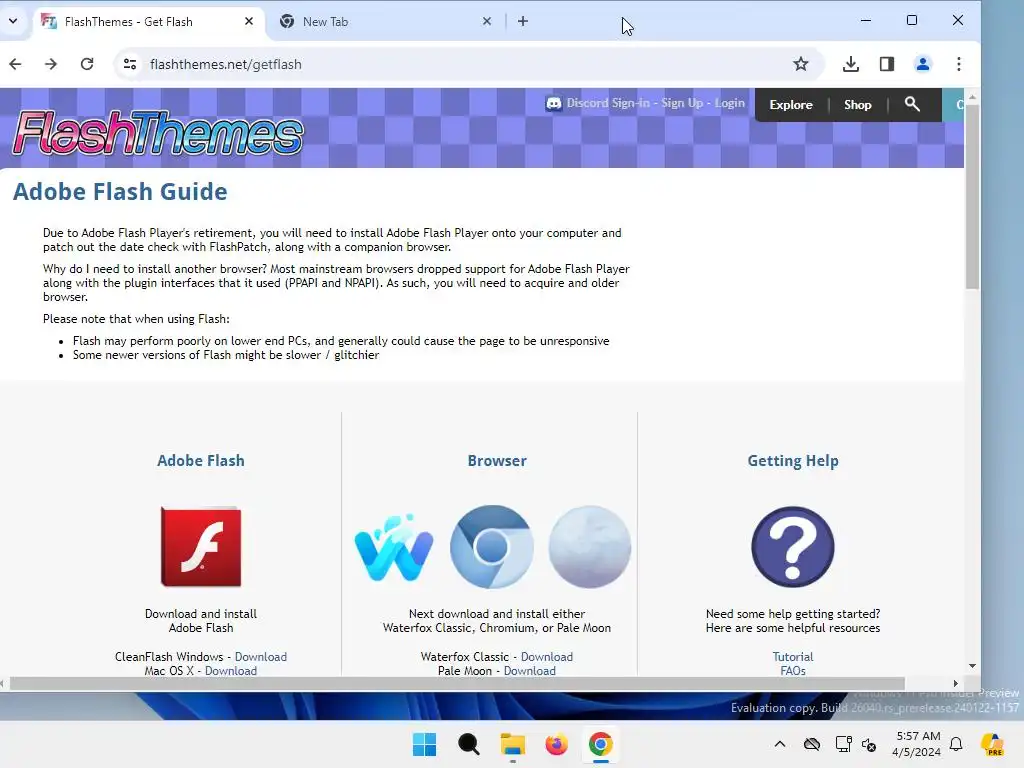Click the network display tray icon
This screenshot has width=1024, height=768.
(843, 744)
